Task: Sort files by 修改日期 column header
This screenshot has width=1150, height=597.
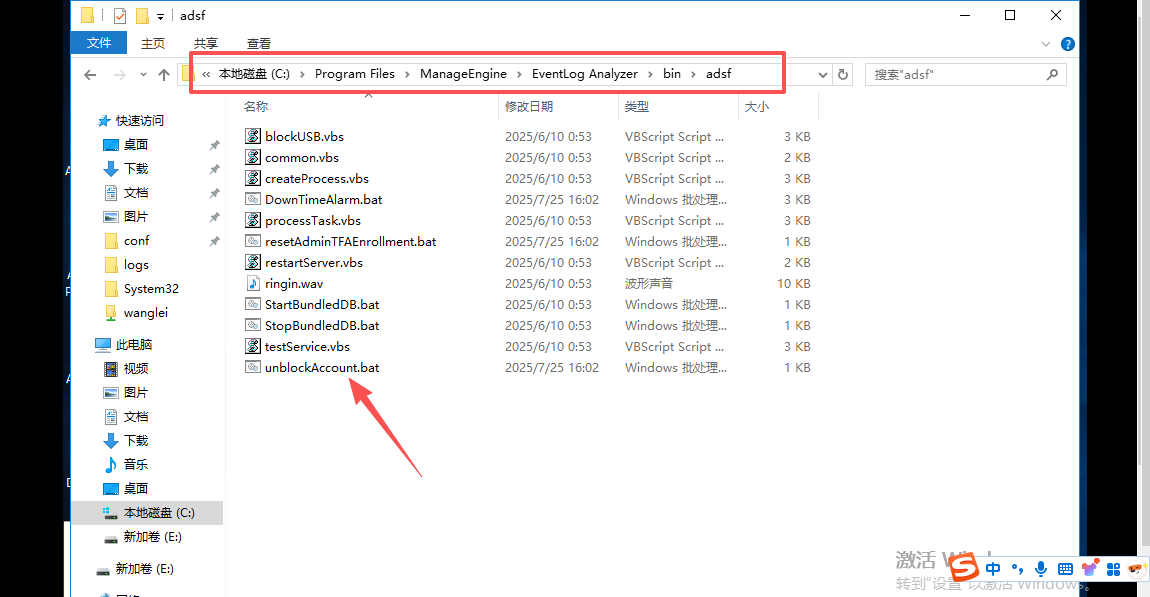Action: coord(529,106)
